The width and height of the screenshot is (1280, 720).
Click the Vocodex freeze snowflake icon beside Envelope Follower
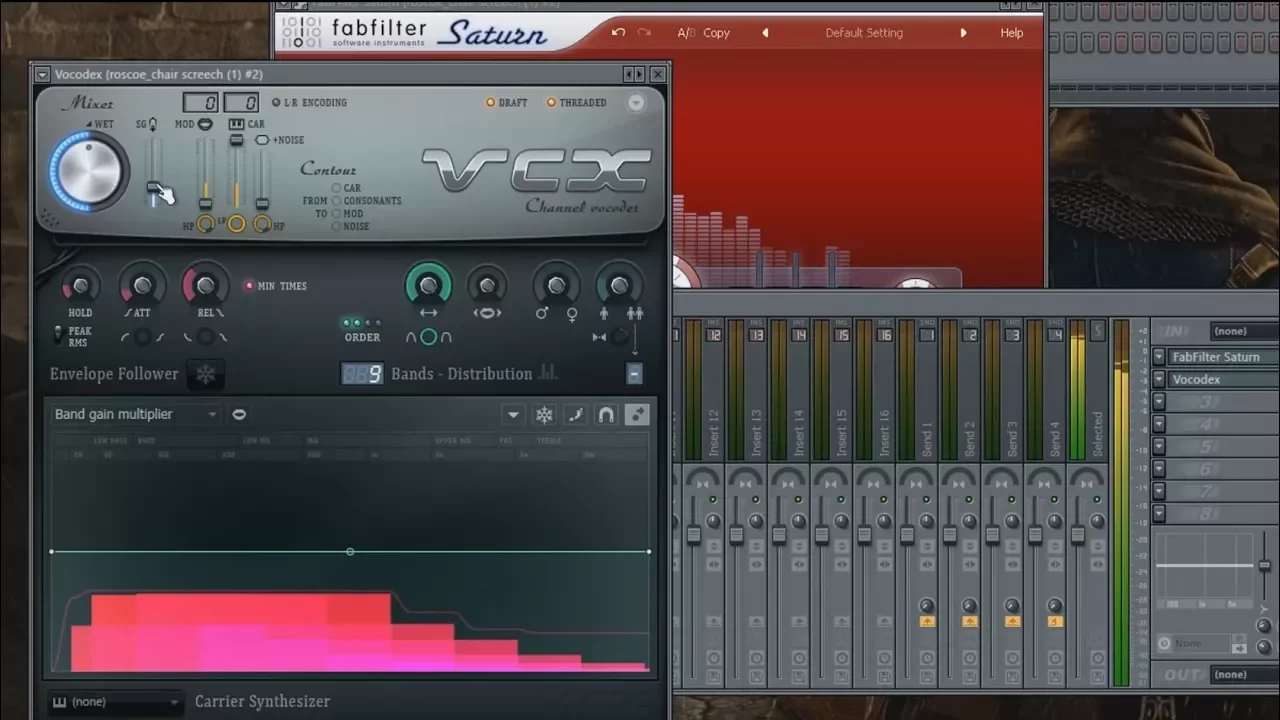(x=206, y=374)
